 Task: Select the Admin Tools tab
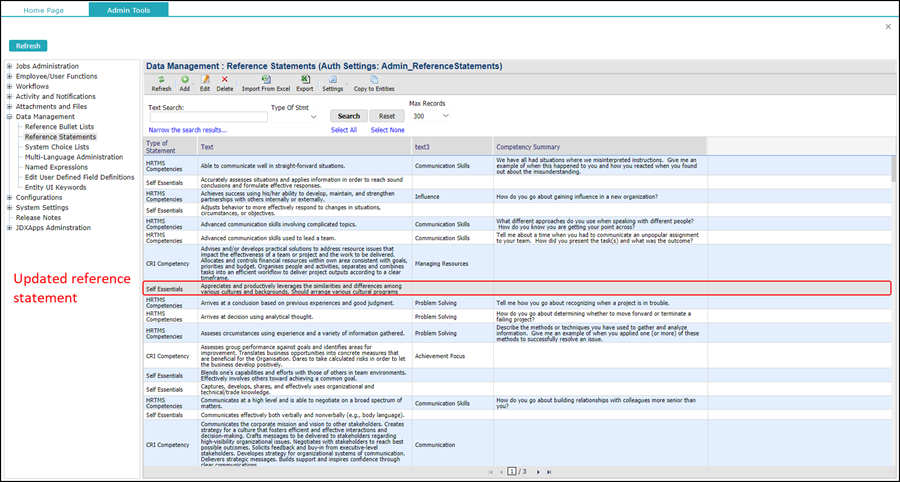click(128, 9)
